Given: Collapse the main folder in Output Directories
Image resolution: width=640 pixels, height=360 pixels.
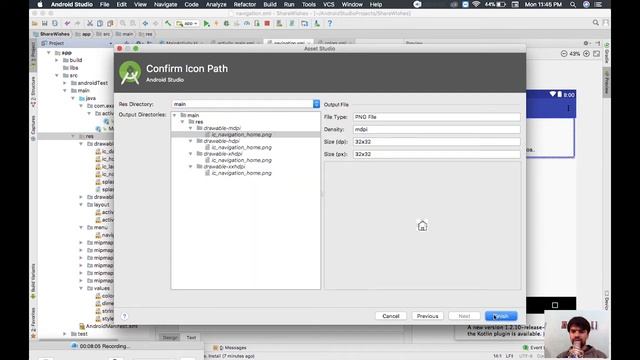Looking at the screenshot, I should tap(175, 115).
